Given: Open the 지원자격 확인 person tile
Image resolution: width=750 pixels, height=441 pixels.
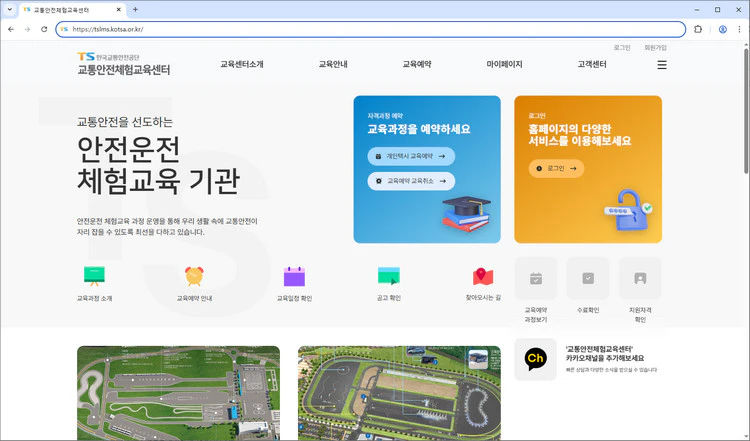Looking at the screenshot, I should click(x=640, y=278).
